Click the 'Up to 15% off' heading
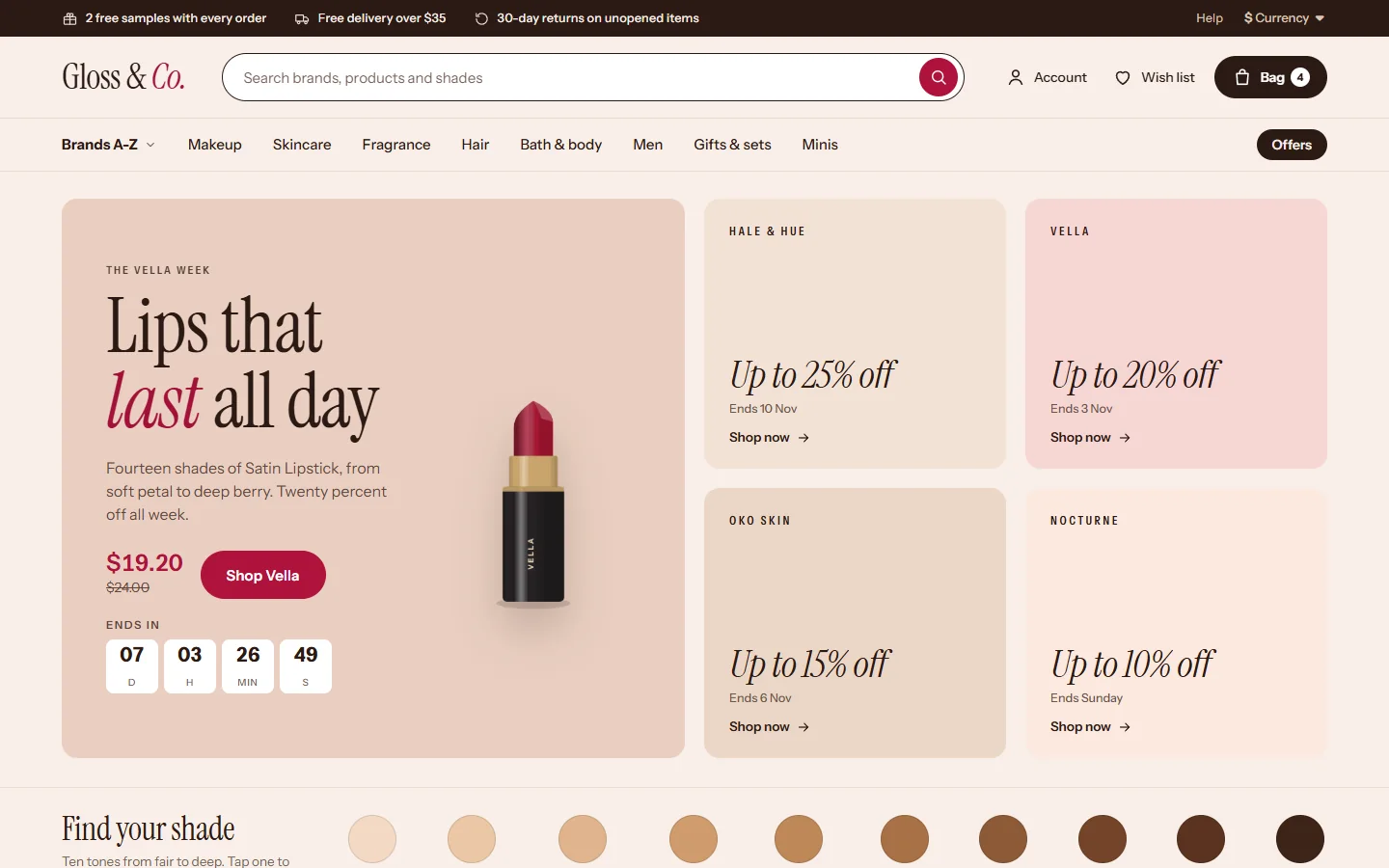This screenshot has height=868, width=1389. tap(809, 665)
